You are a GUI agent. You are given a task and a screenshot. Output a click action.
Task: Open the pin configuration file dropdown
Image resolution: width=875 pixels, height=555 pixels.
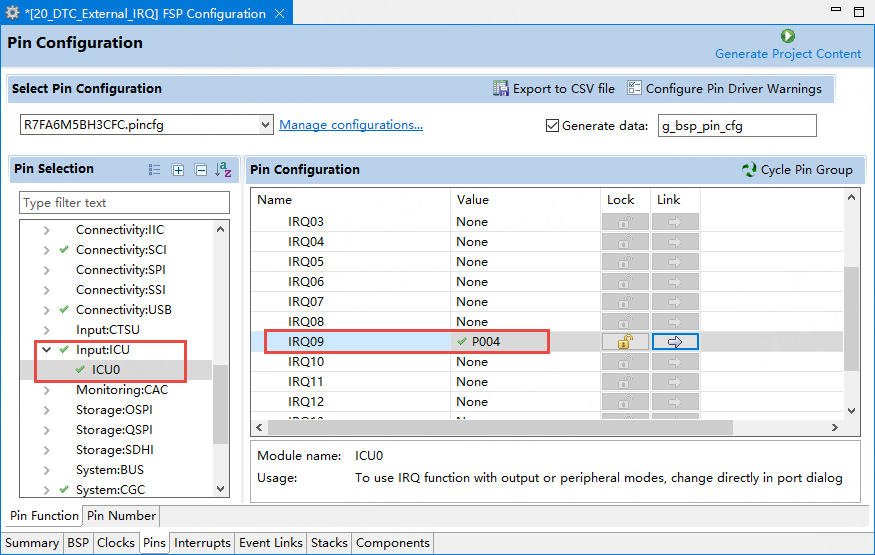point(265,125)
